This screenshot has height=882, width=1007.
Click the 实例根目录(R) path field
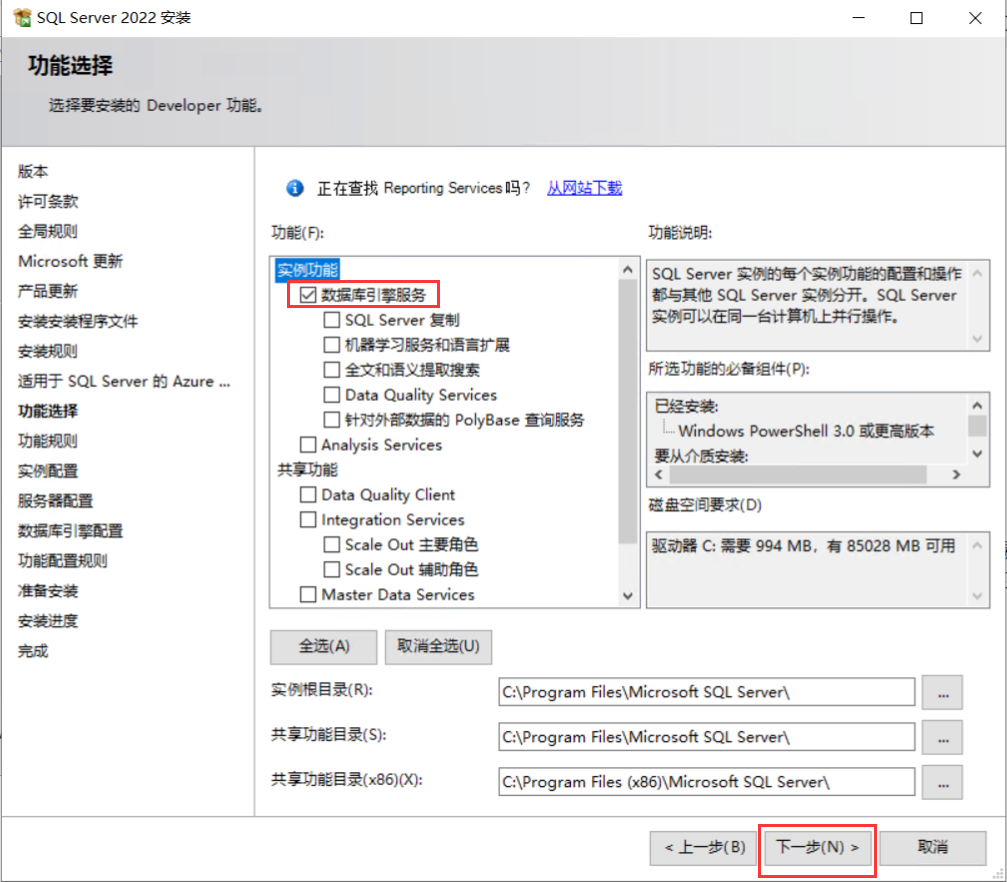click(706, 692)
